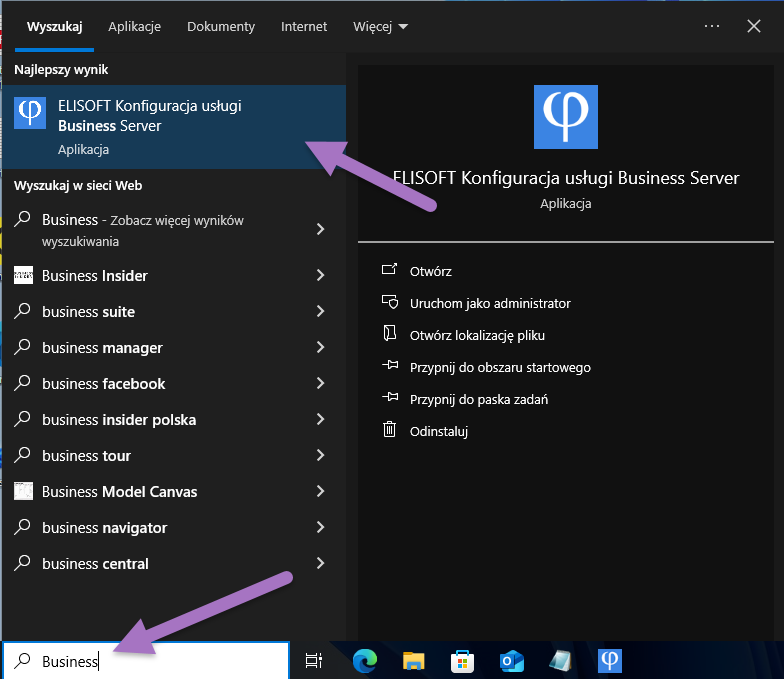Expand the 'business central' suggestion arrow
This screenshot has height=679, width=784.
point(320,564)
